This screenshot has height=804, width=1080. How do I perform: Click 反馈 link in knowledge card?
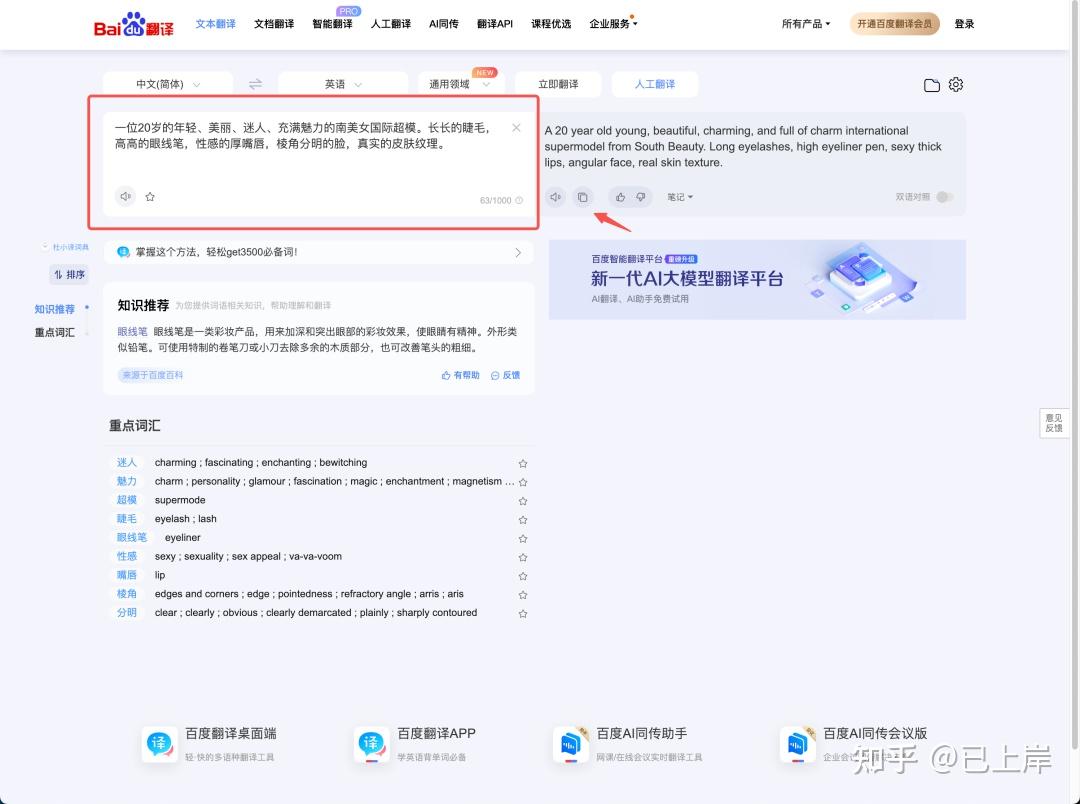(506, 375)
